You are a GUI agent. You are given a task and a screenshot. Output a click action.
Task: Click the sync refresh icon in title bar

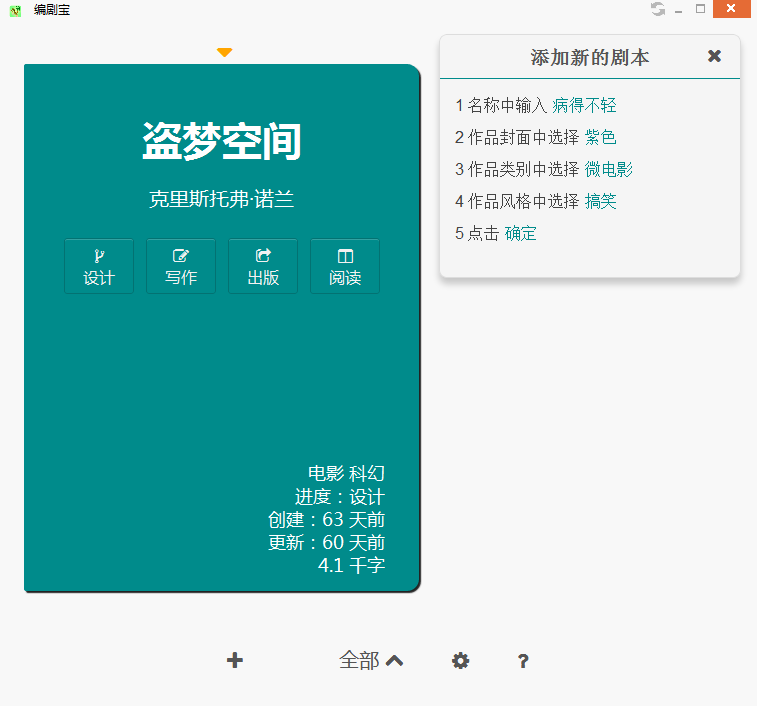tap(658, 9)
